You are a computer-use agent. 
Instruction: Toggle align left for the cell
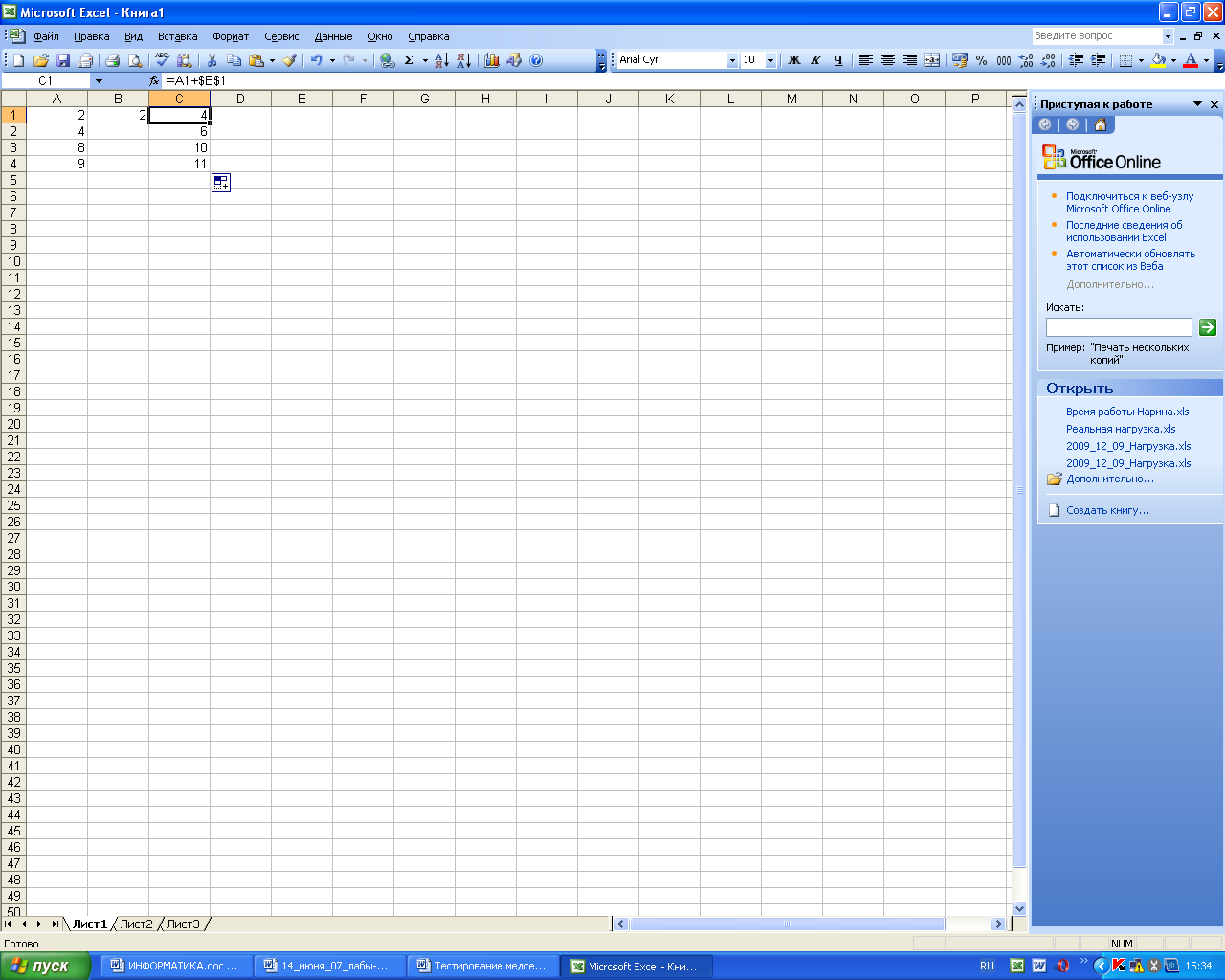tap(865, 60)
